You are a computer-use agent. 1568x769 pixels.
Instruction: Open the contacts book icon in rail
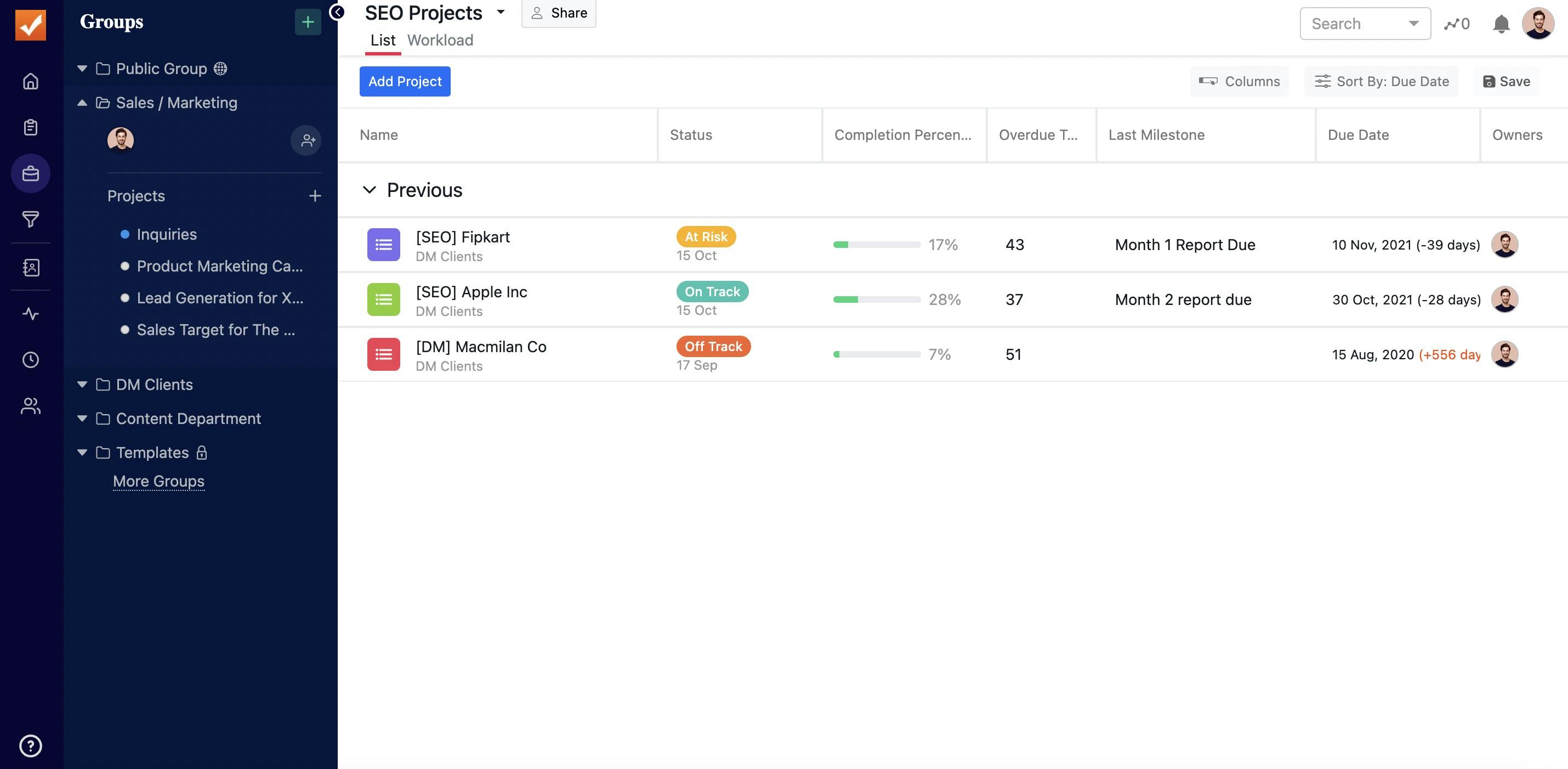tap(31, 267)
